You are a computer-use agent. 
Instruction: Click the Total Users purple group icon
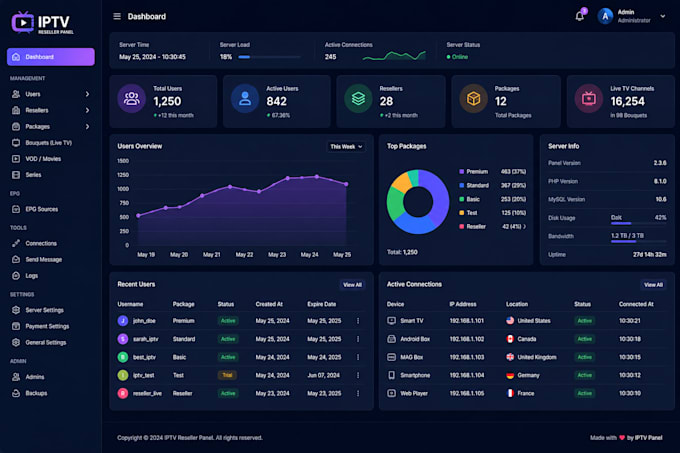(x=131, y=99)
